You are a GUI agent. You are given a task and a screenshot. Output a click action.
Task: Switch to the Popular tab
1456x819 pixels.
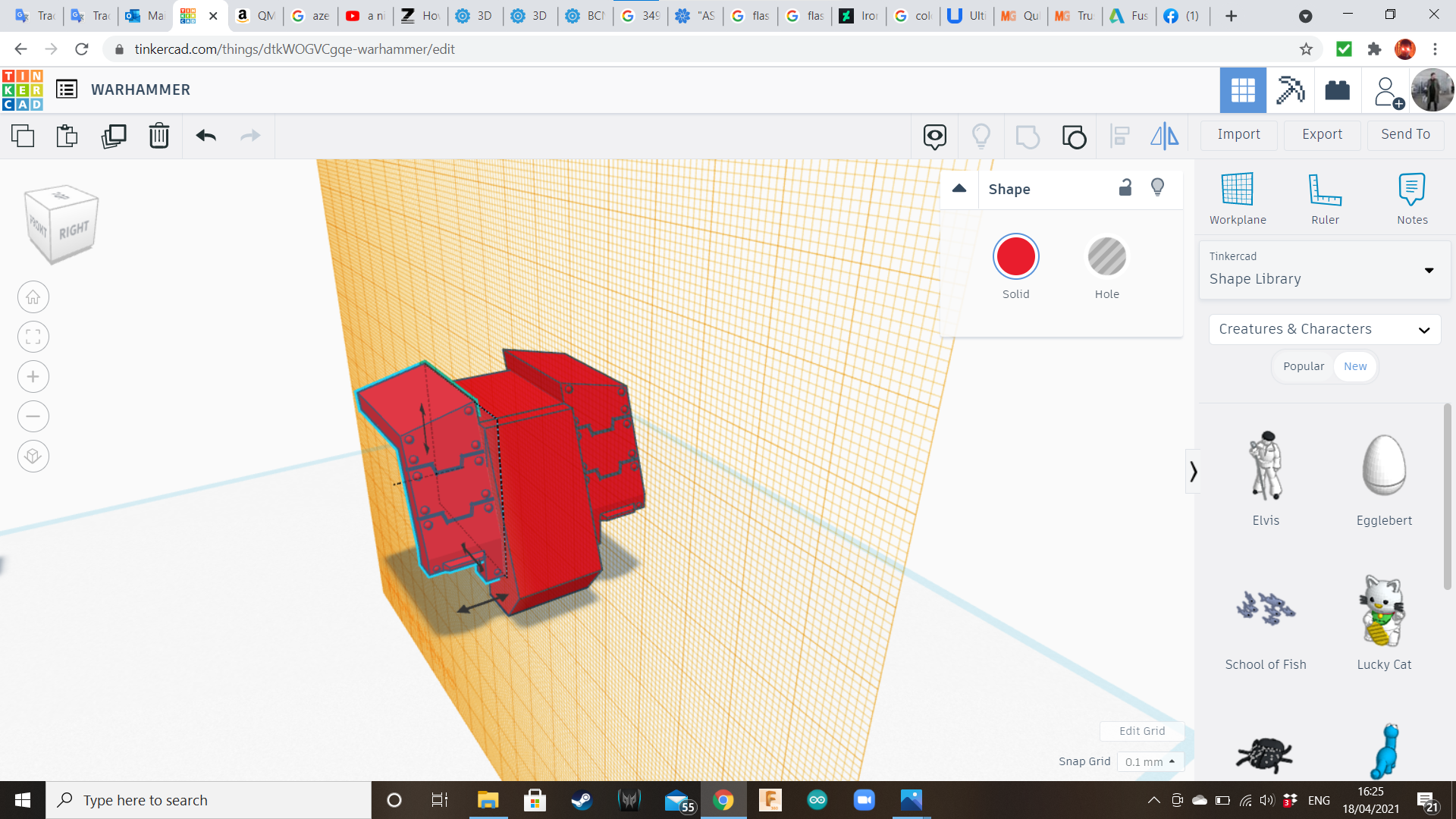[1303, 366]
